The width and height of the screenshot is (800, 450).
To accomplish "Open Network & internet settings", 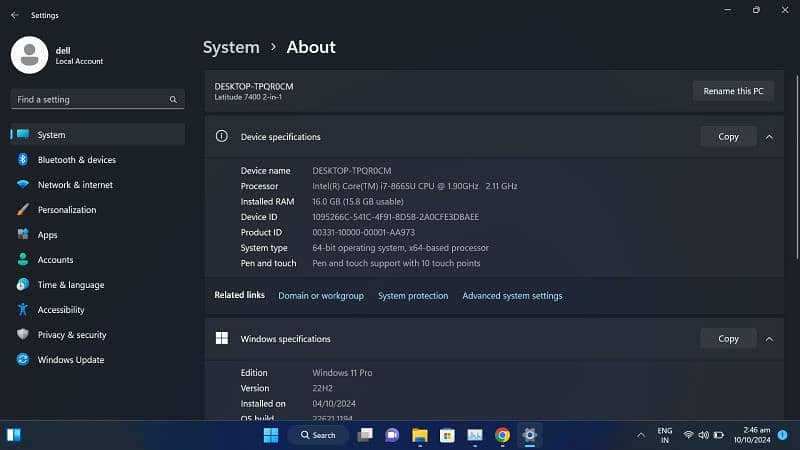I will tap(75, 185).
